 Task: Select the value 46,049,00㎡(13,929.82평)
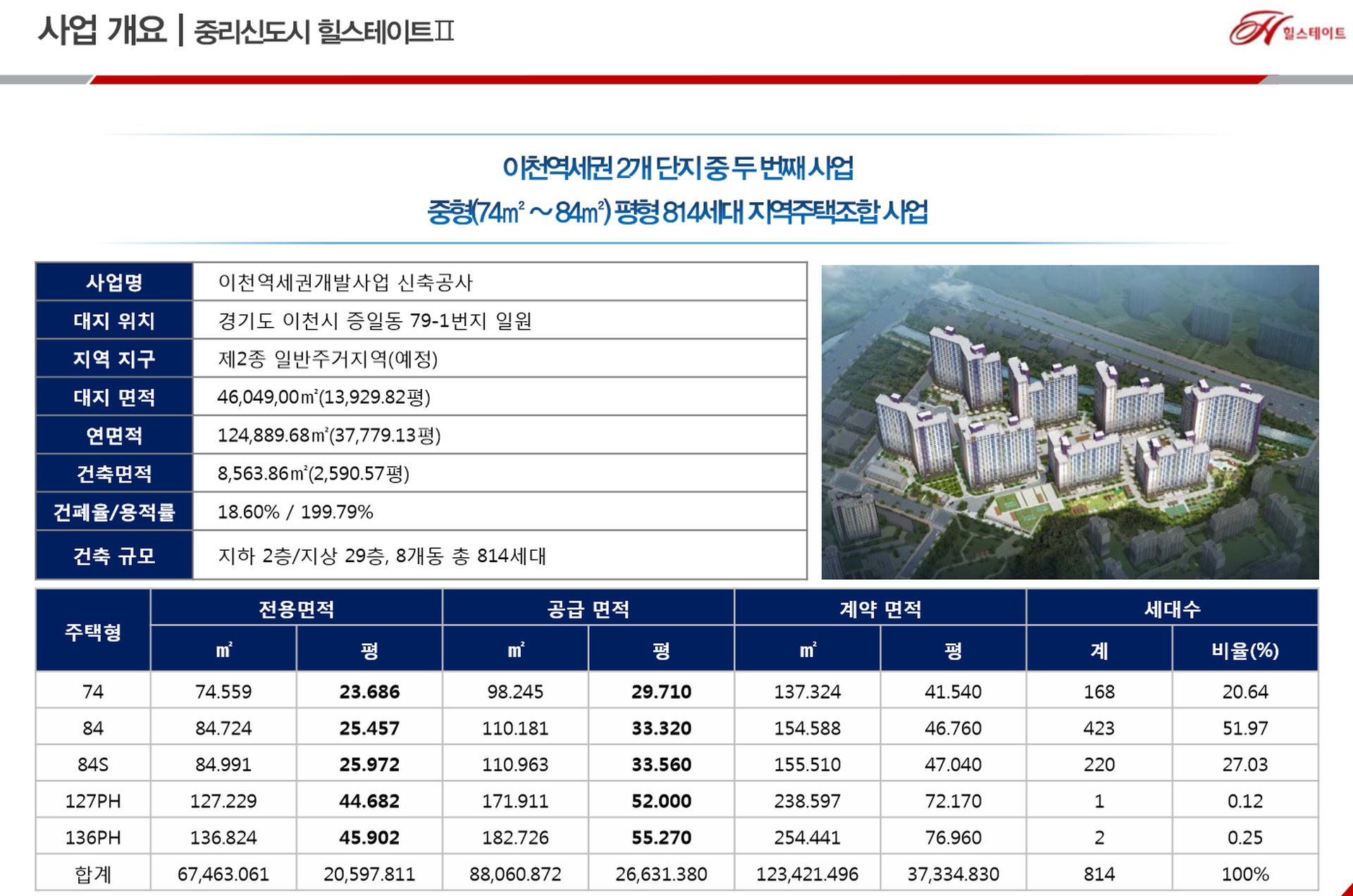point(324,397)
